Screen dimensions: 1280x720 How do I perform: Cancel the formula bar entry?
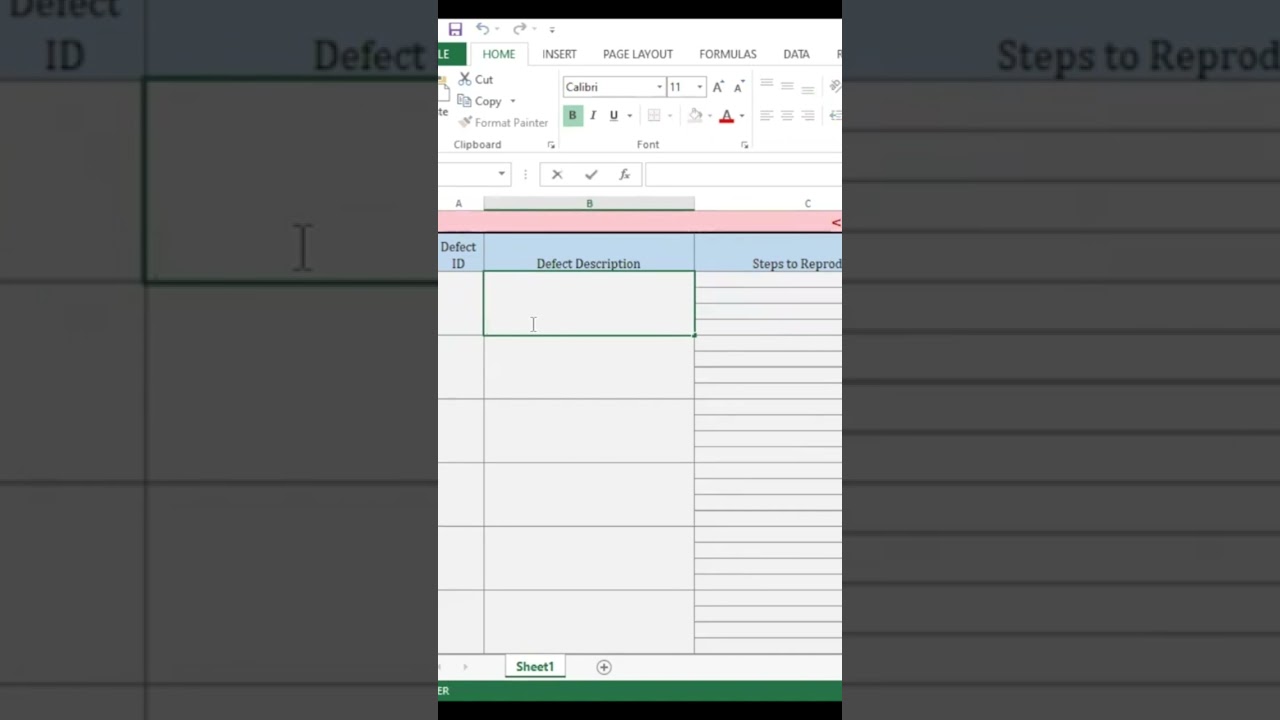coord(557,174)
